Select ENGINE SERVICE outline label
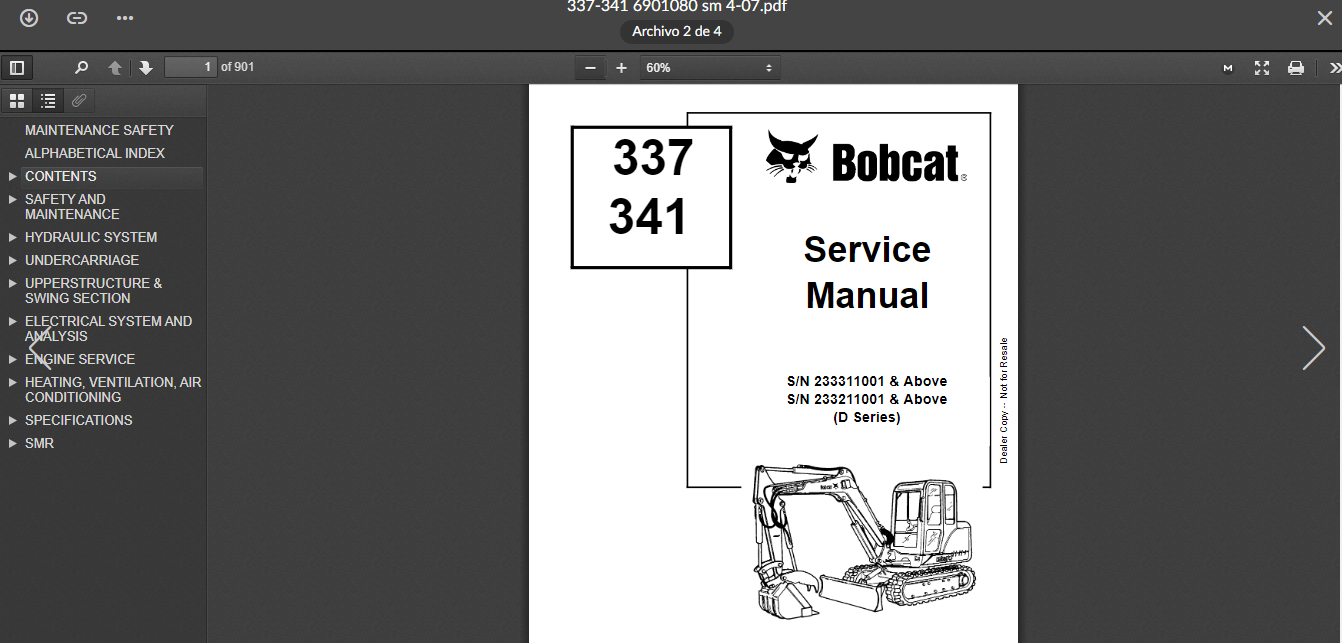Viewport: 1342px width, 643px height. coord(80,359)
